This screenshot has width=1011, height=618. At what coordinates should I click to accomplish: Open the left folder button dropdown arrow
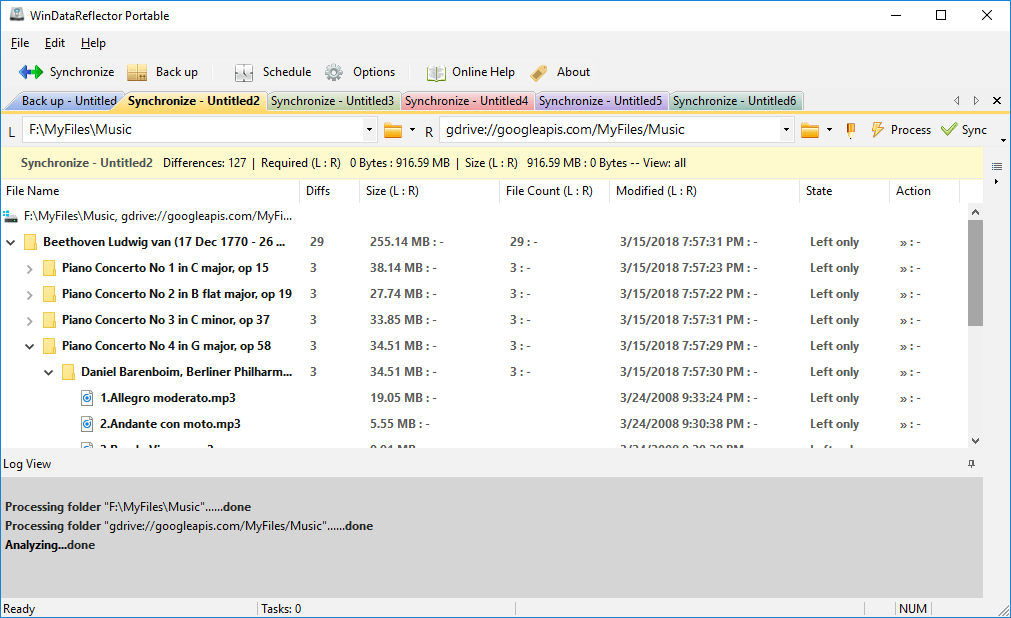point(413,130)
